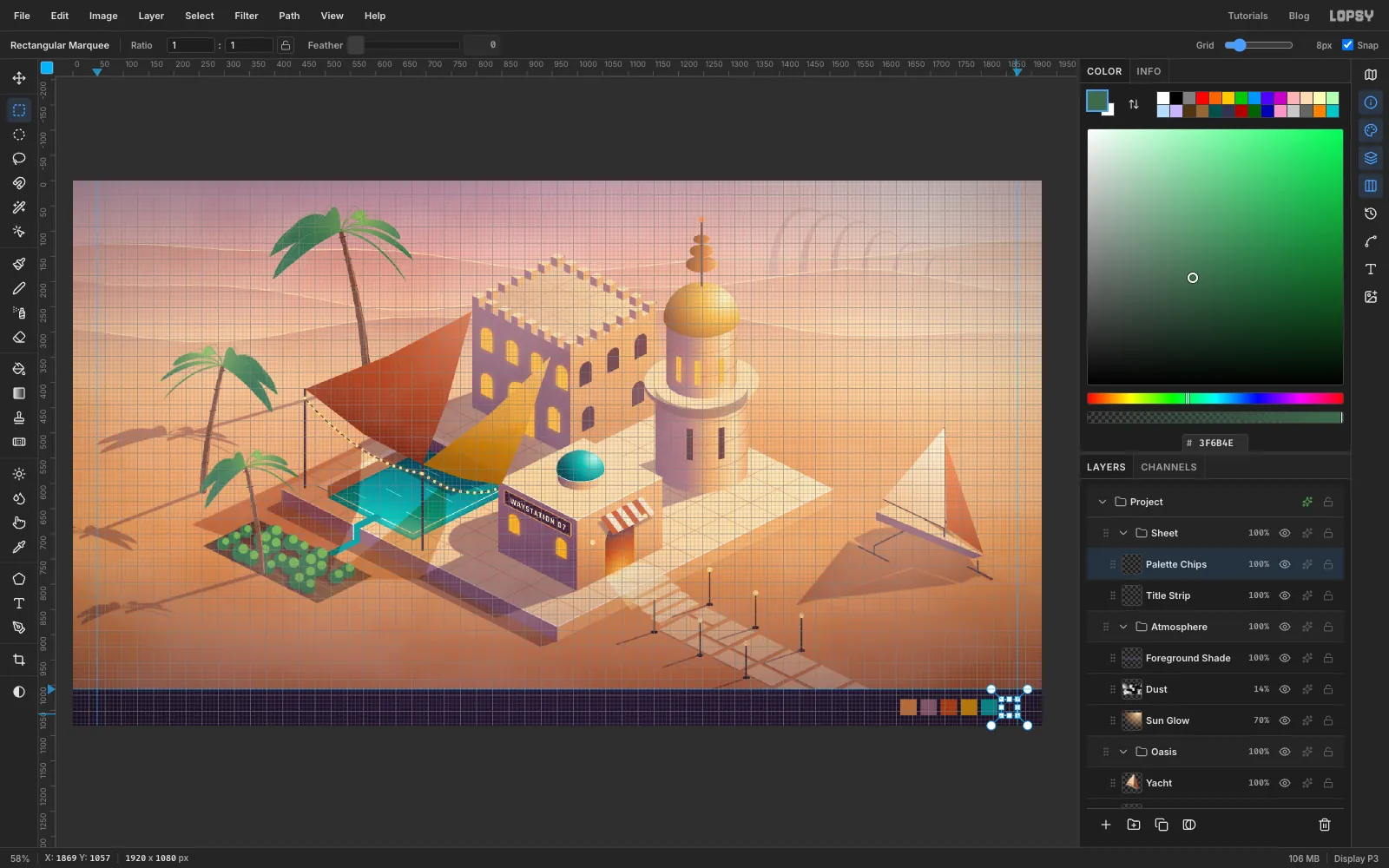The width and height of the screenshot is (1389, 868).
Task: Switch to the Info tab
Action: coord(1149,71)
